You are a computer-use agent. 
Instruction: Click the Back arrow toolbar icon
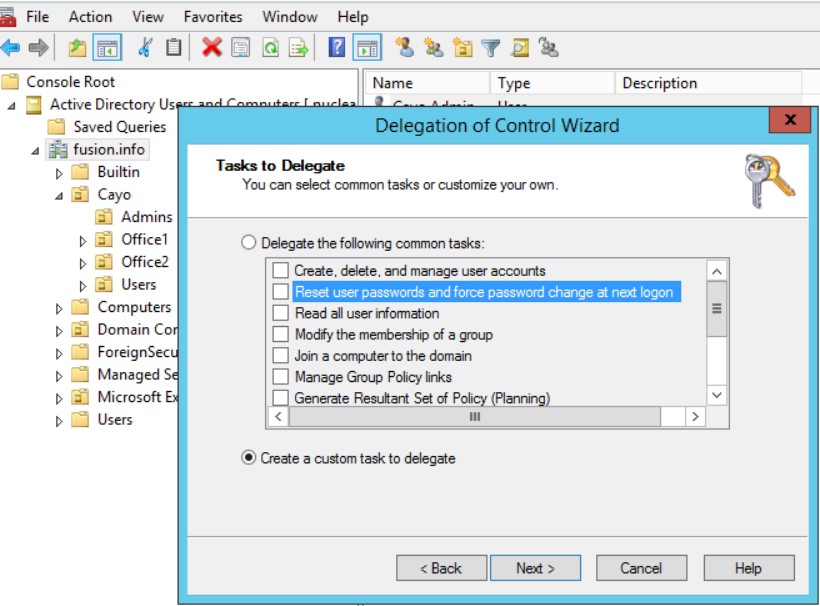tap(10, 48)
